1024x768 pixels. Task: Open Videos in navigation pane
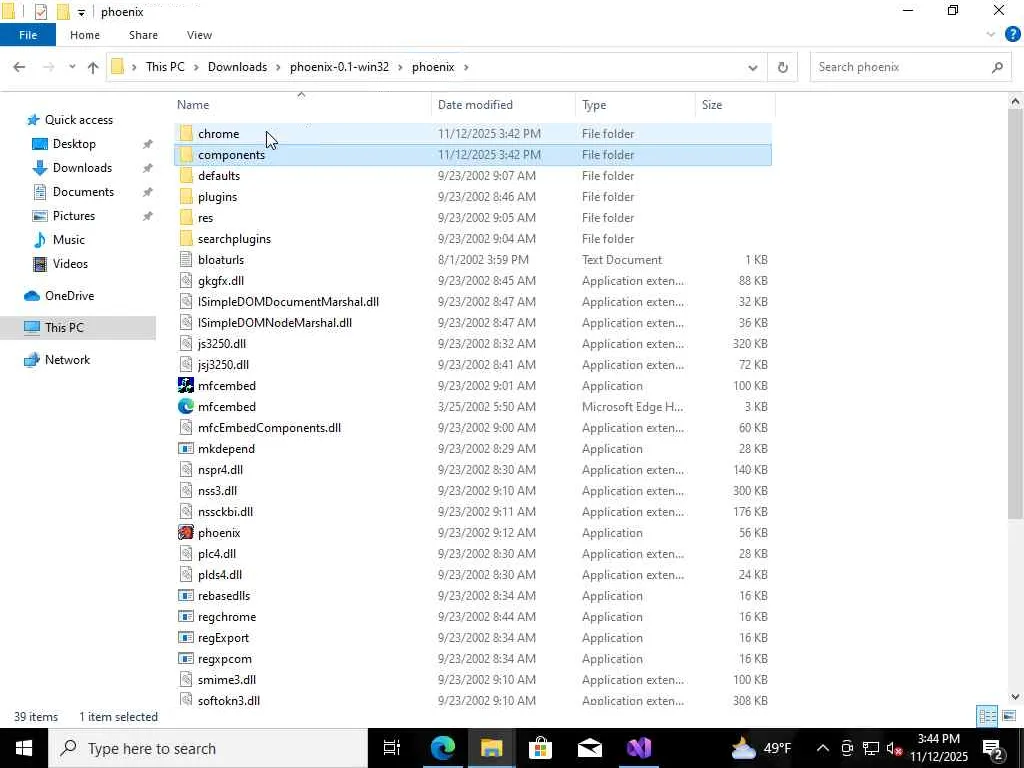(x=70, y=264)
